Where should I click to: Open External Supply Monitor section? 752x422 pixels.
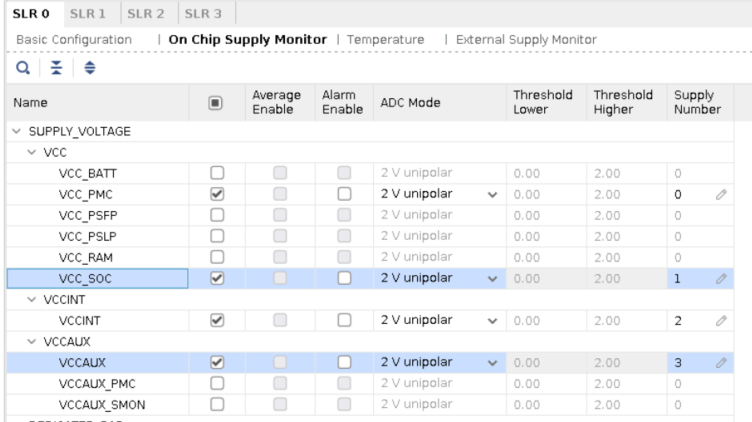pyautogui.click(x=526, y=38)
